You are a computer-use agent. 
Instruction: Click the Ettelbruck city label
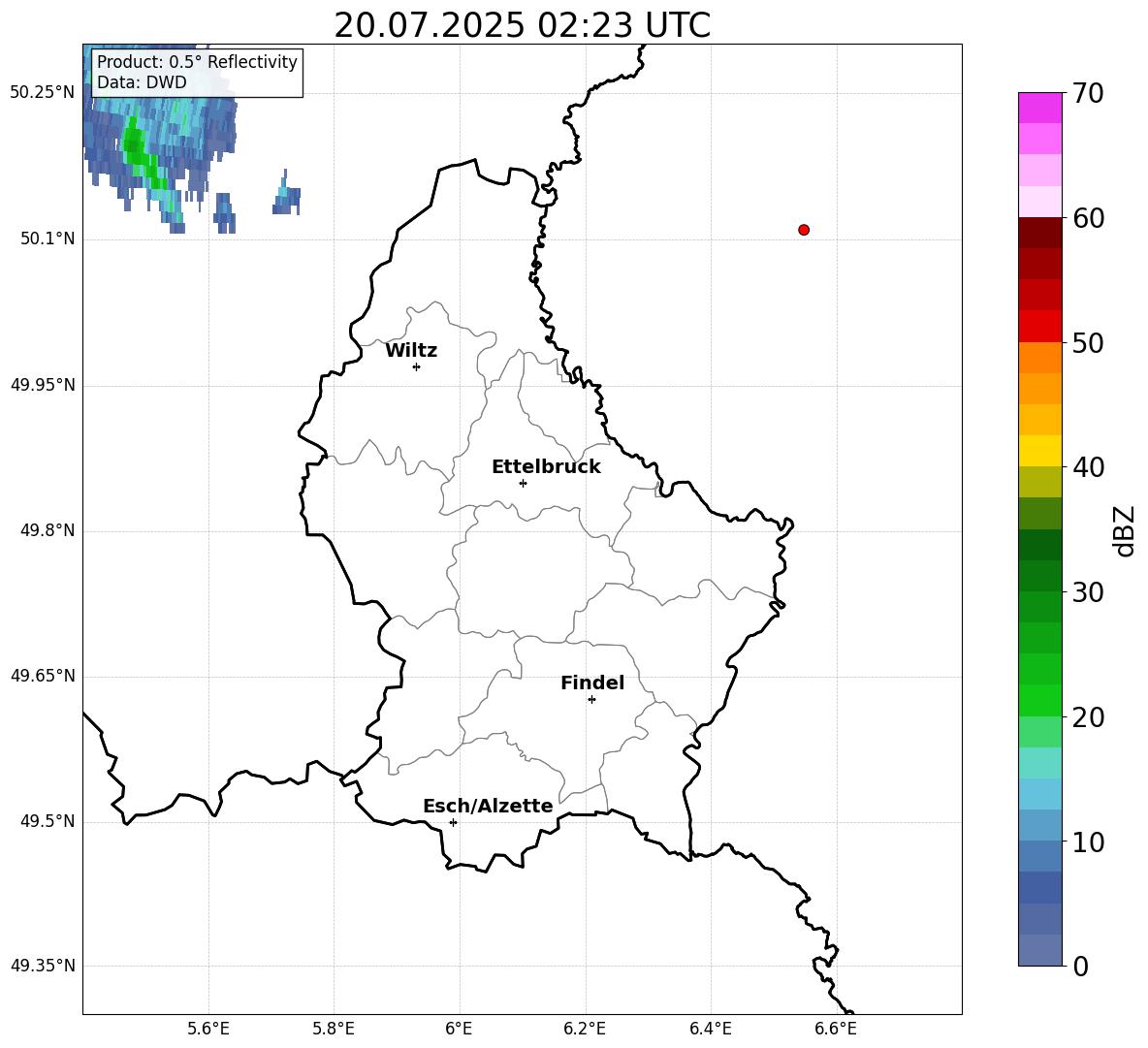click(546, 467)
